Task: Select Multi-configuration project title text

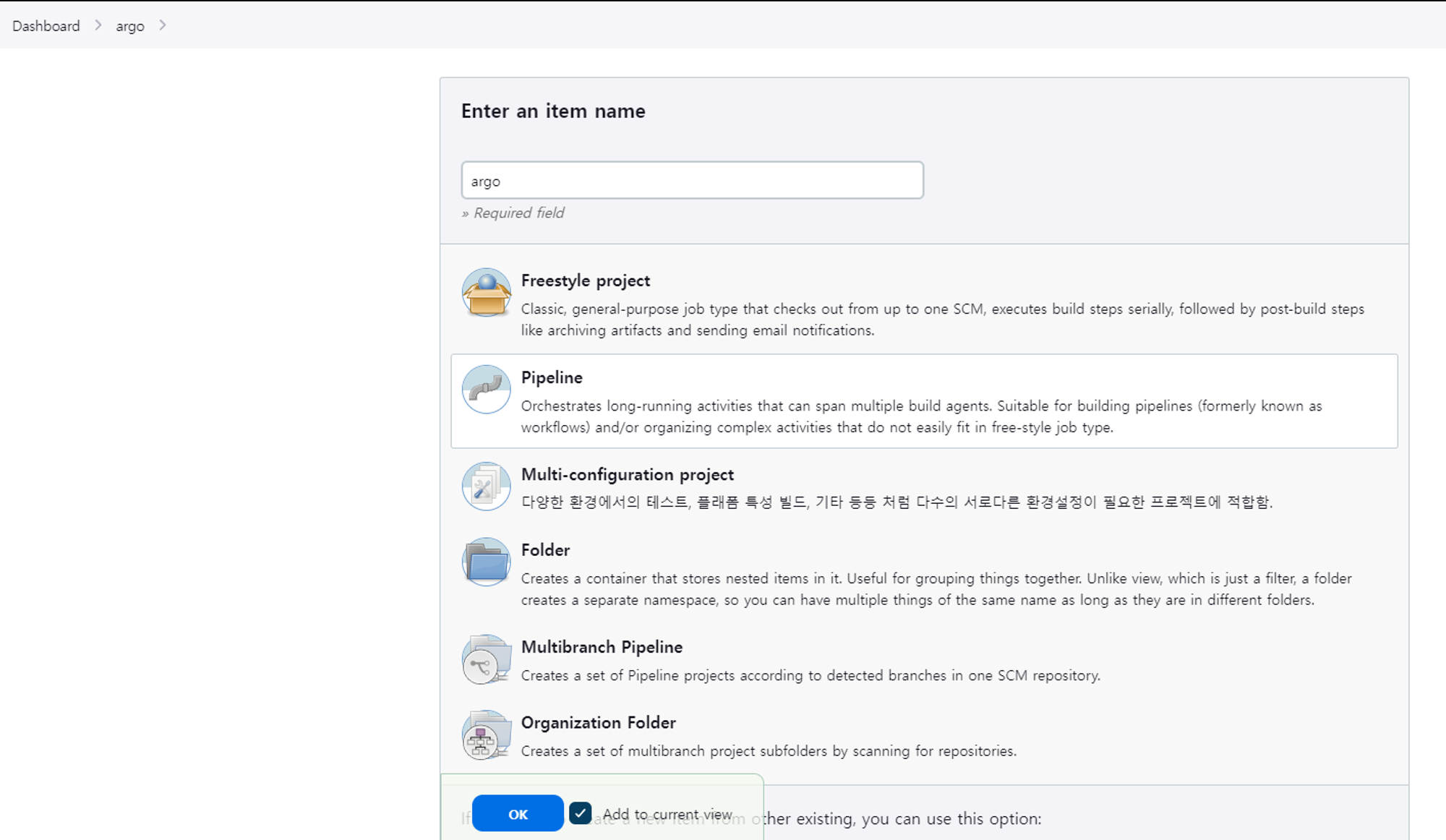Action: pos(627,474)
